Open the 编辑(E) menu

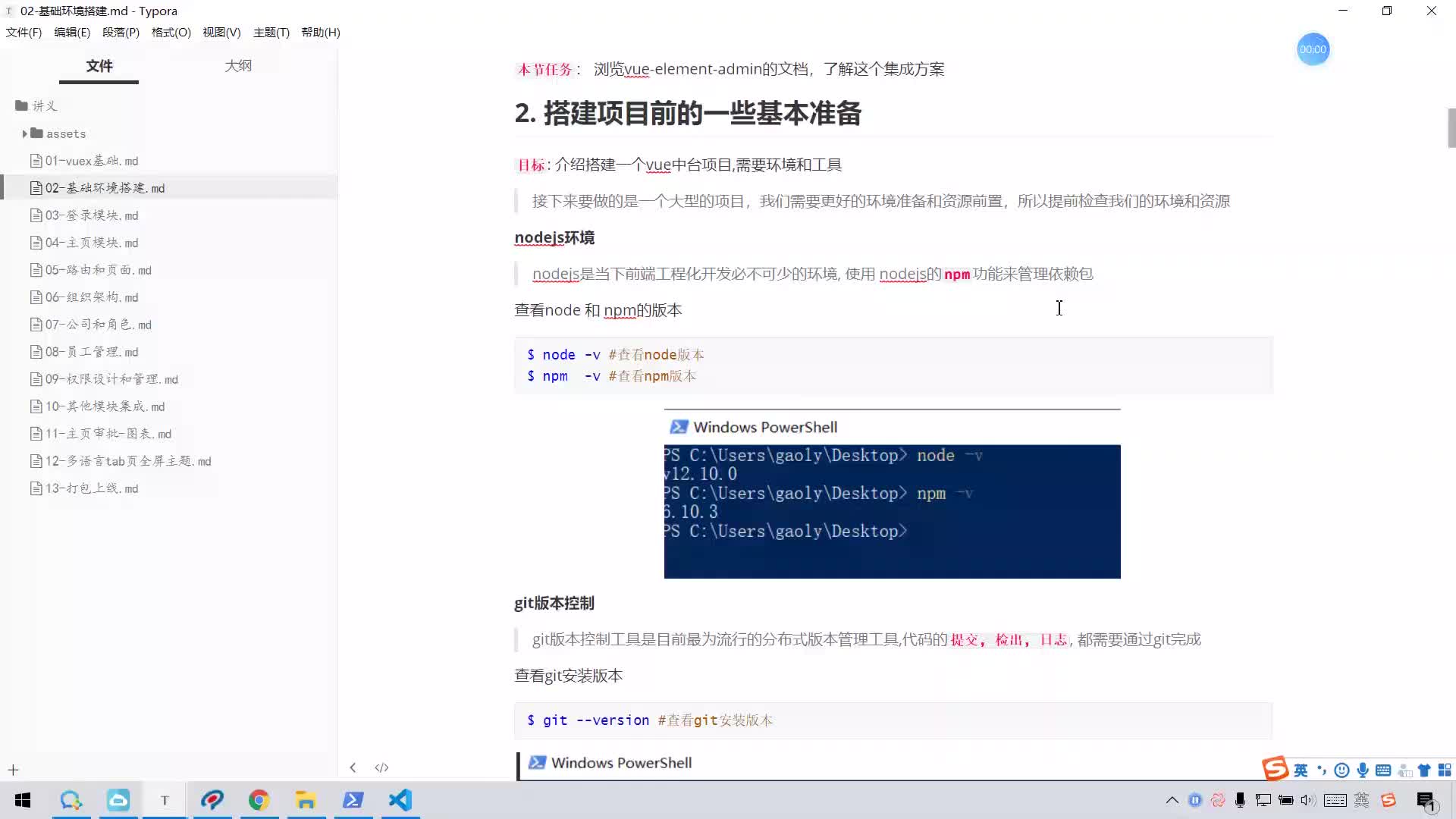(x=72, y=32)
